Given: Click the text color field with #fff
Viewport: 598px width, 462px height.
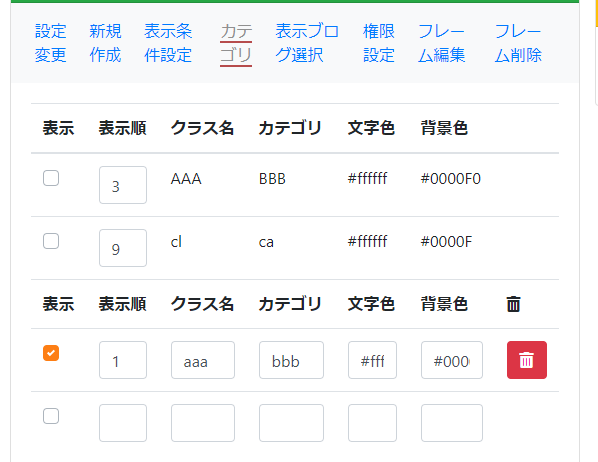Looking at the screenshot, I should (372, 360).
